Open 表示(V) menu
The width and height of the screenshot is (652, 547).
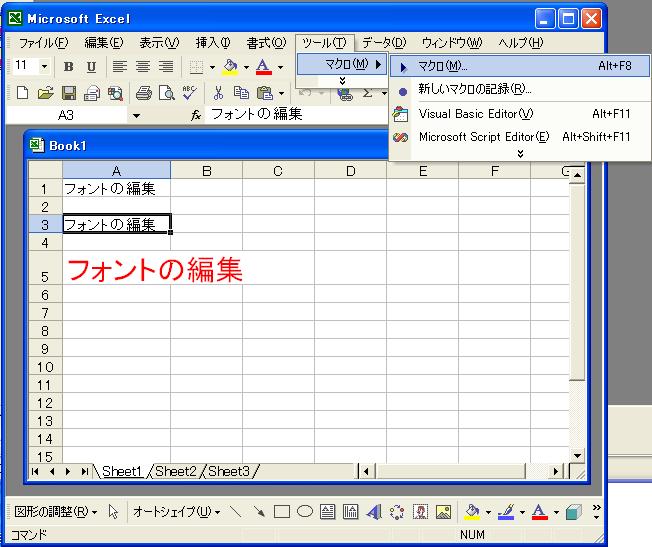(x=159, y=43)
